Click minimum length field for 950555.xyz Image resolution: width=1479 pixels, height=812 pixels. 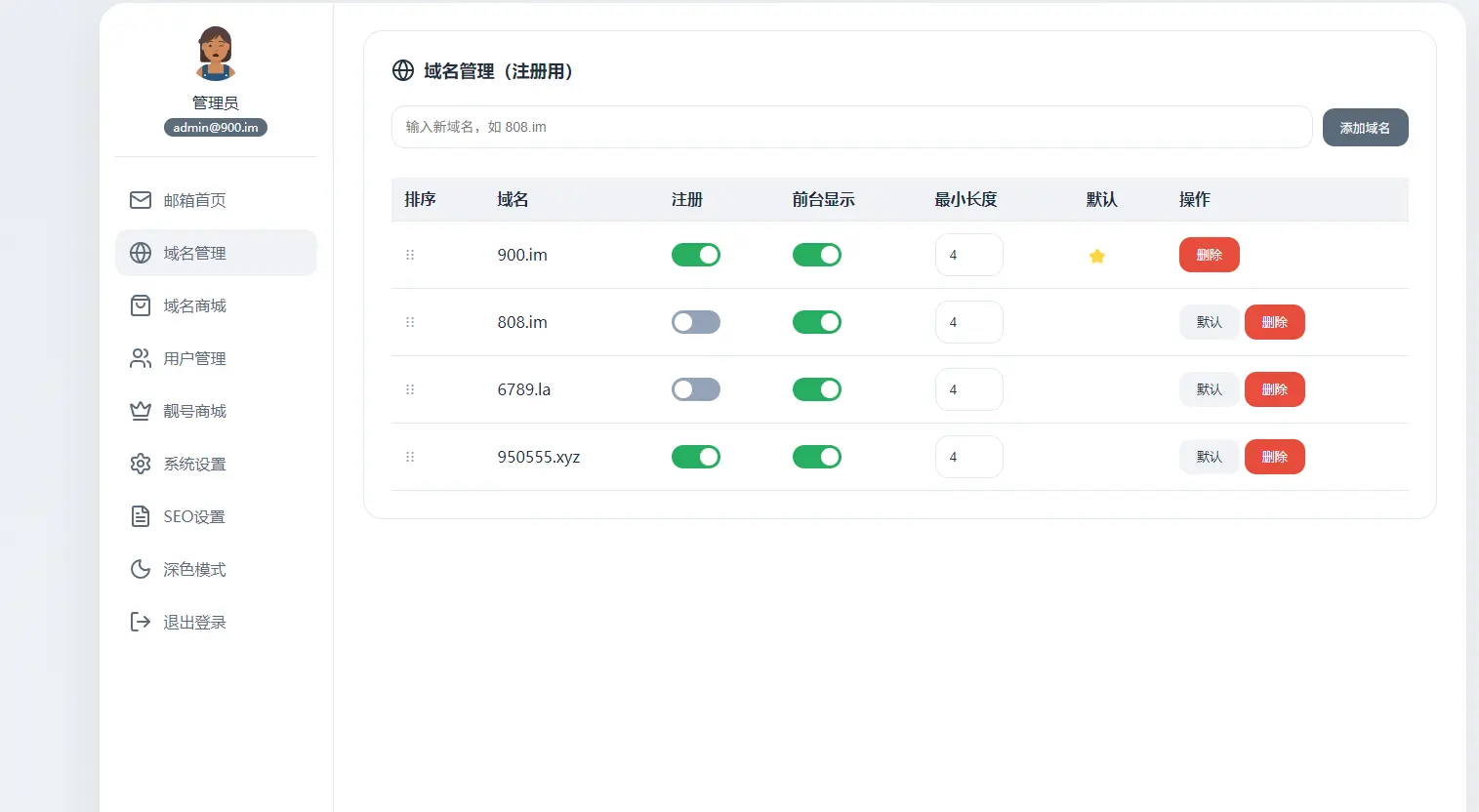coord(969,457)
